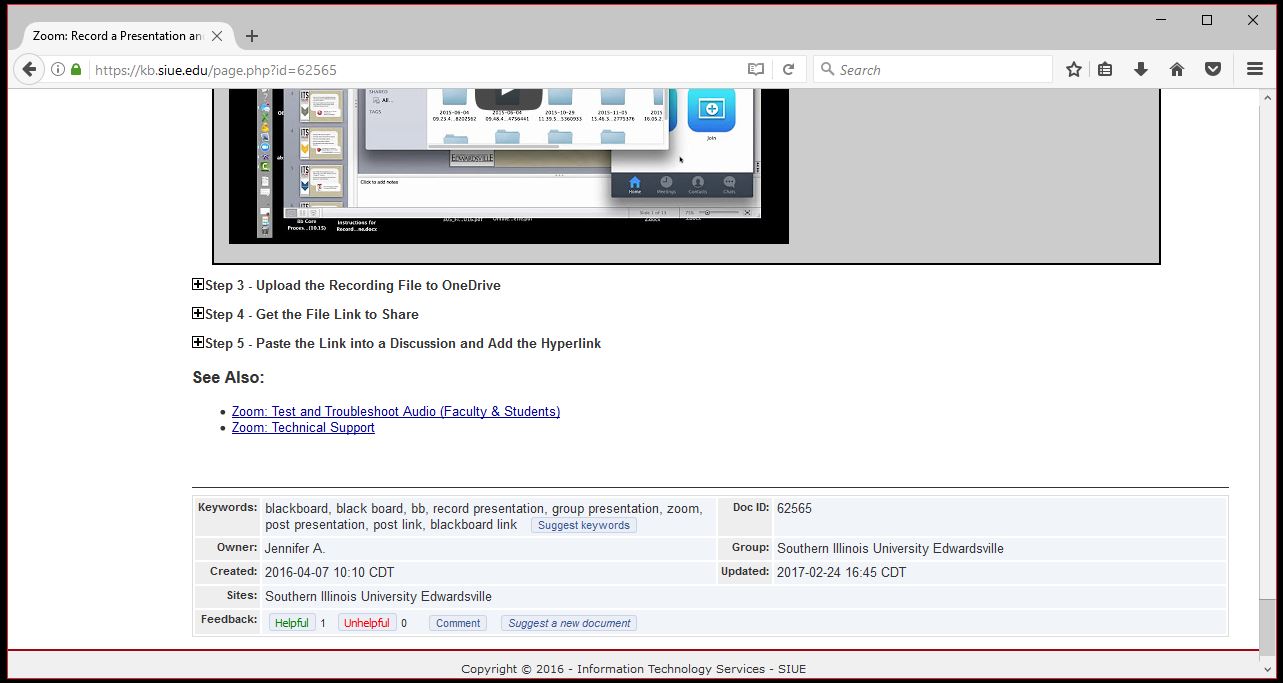This screenshot has height=683, width=1283.
Task: Open the Zoom: Technical Support link
Action: 303,427
